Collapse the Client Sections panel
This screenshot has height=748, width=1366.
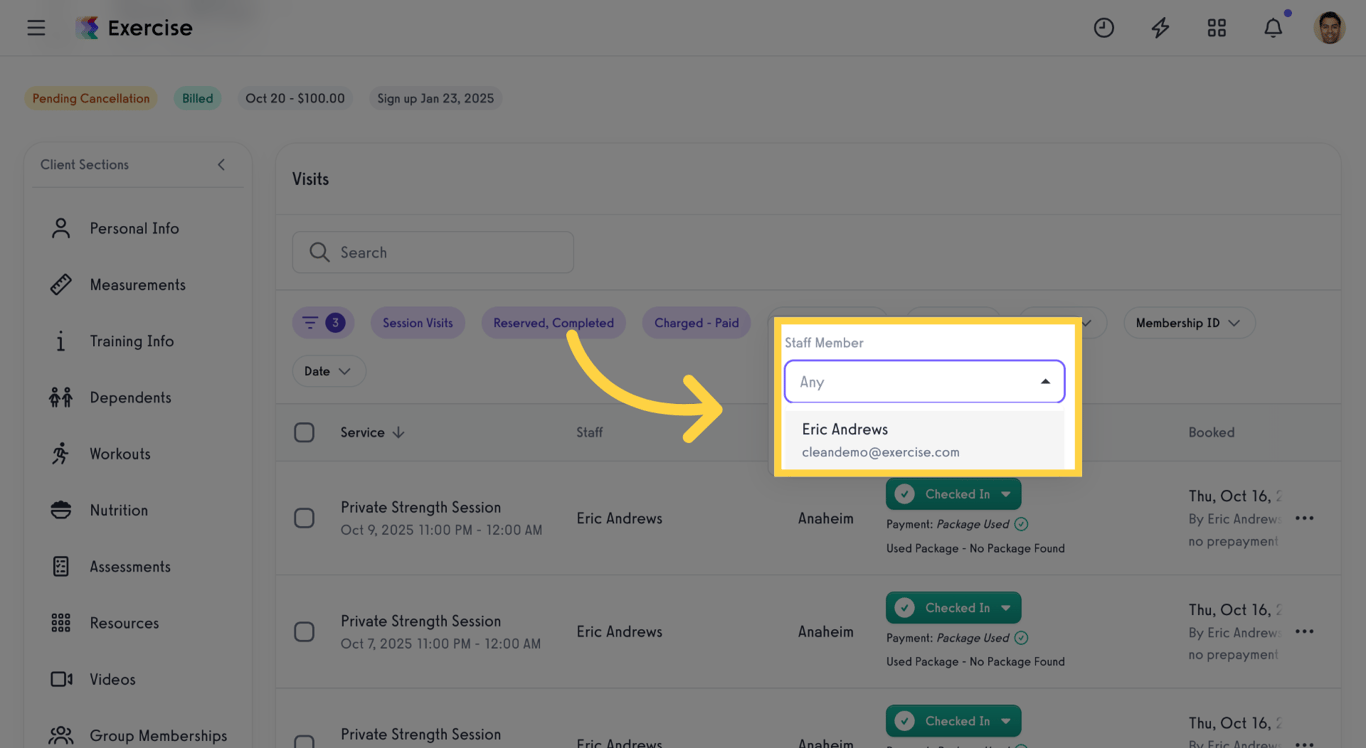[x=221, y=165]
